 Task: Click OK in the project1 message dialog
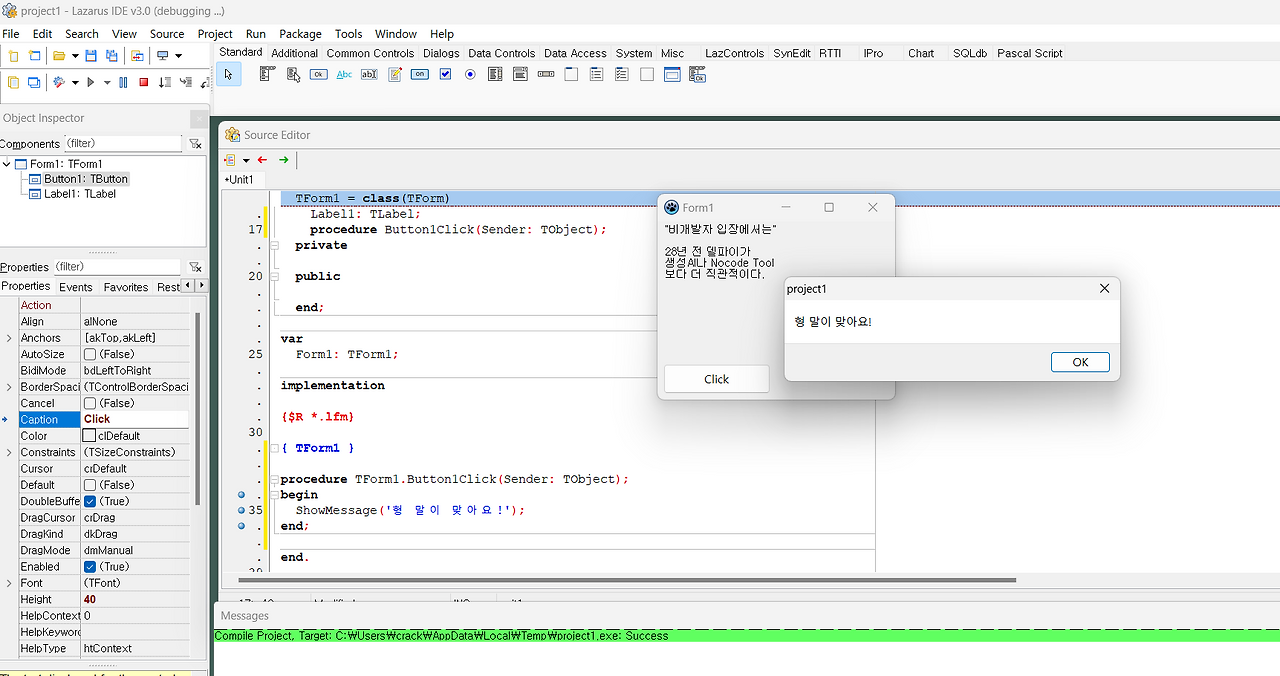(1080, 362)
